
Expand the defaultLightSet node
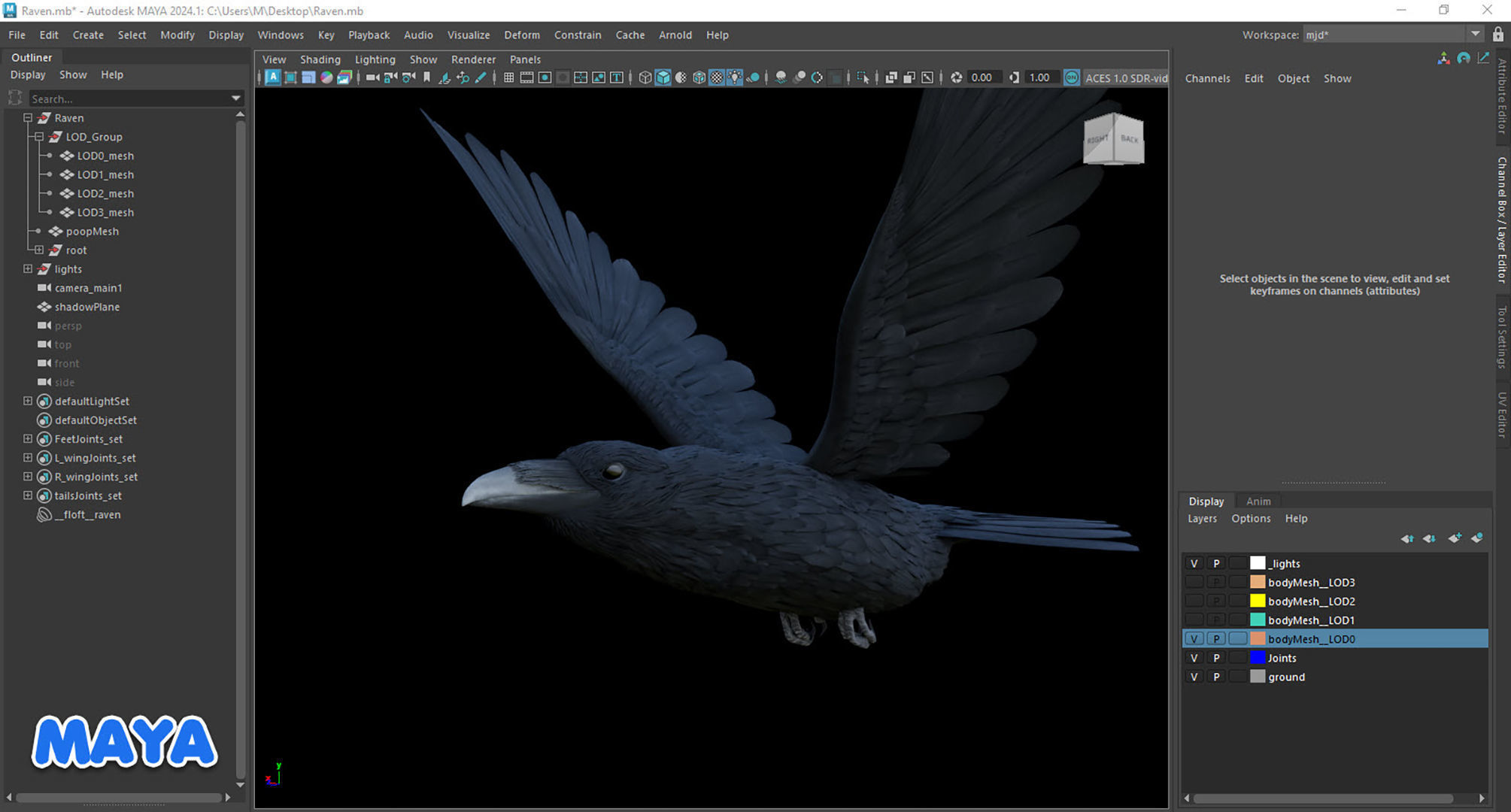28,401
